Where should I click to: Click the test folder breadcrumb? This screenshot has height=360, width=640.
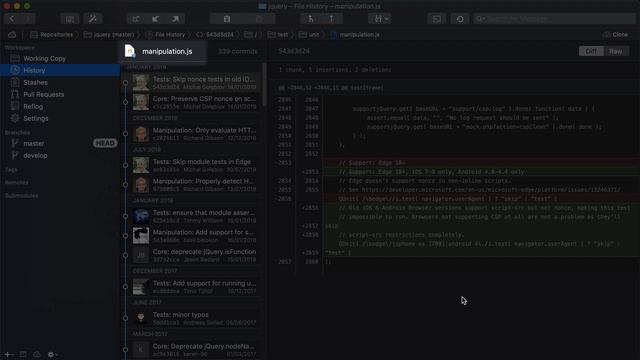point(278,35)
